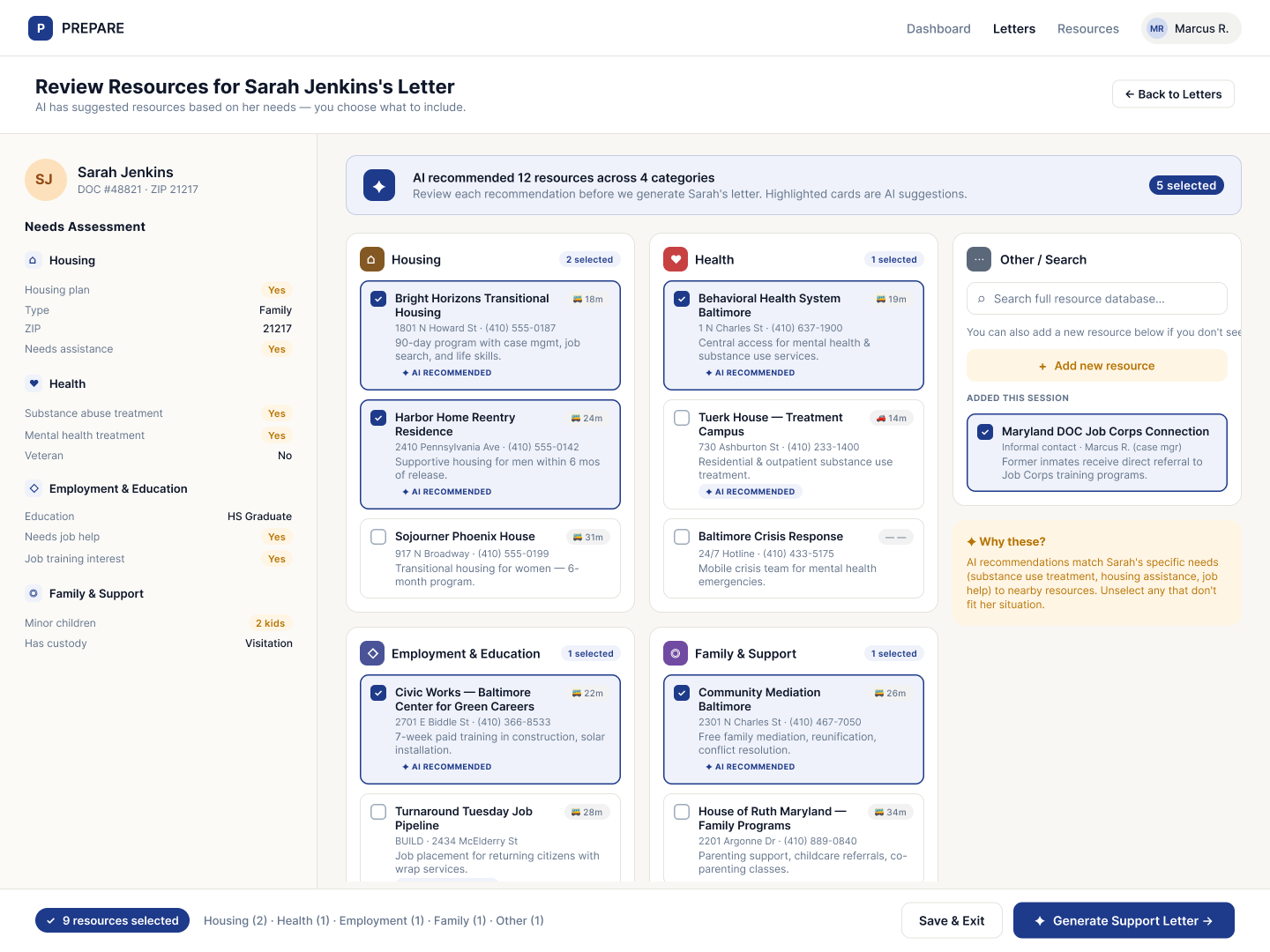1270x952 pixels.
Task: Click the 2 selected badge in Housing
Action: [x=589, y=259]
